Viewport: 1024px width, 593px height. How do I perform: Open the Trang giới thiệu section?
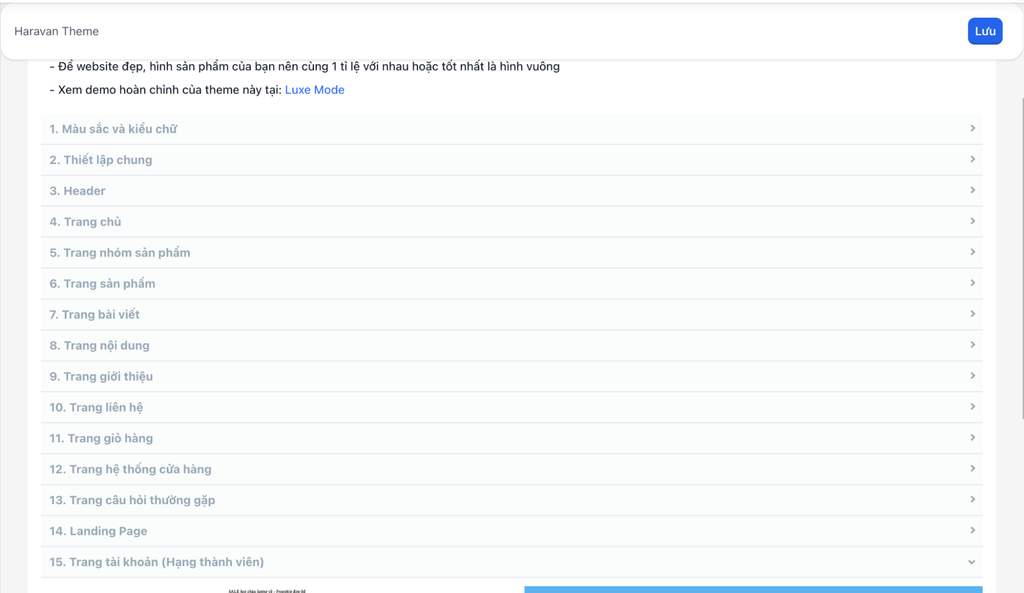click(101, 377)
